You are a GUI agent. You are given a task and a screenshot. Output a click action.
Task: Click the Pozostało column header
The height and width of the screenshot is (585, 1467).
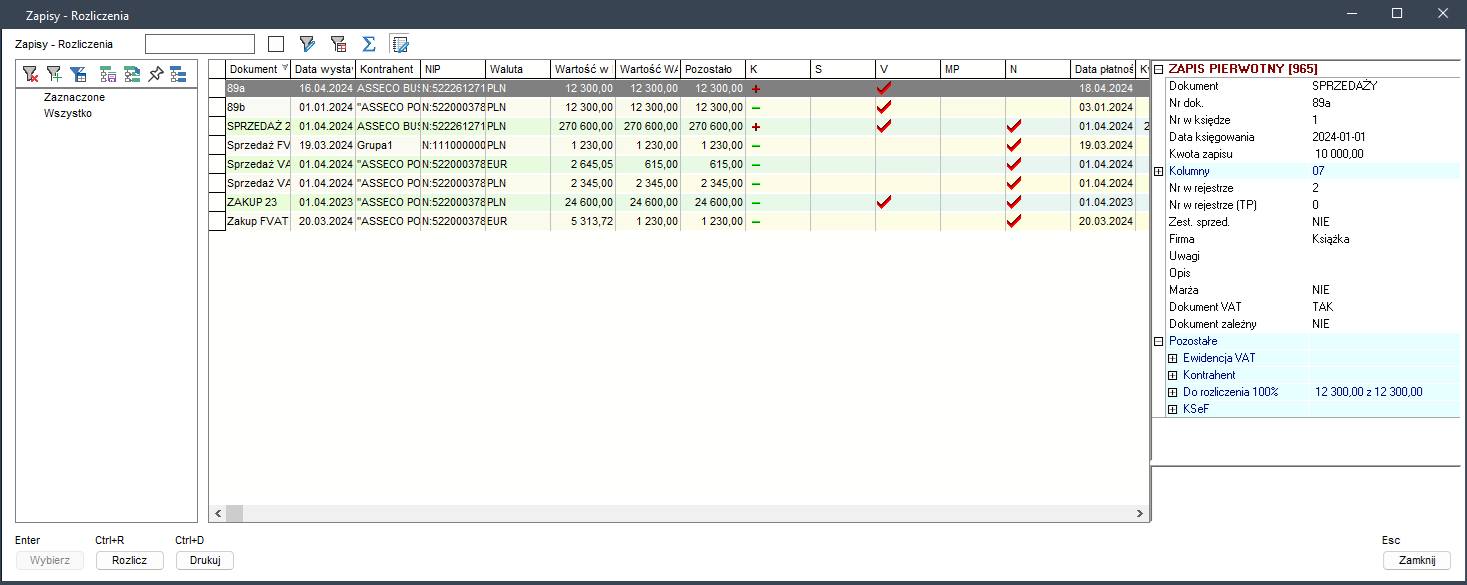tap(713, 69)
